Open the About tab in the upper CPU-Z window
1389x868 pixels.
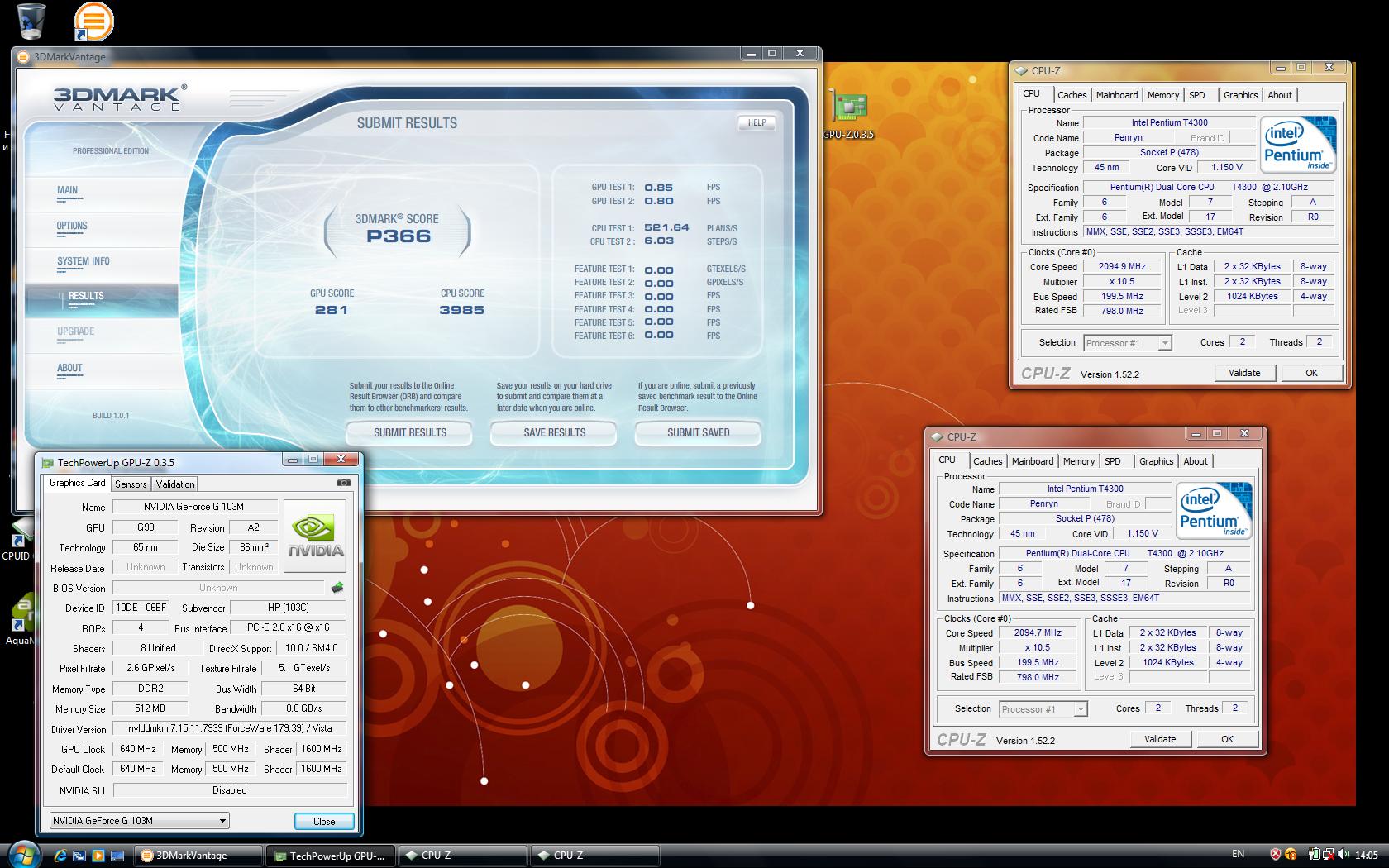1280,95
